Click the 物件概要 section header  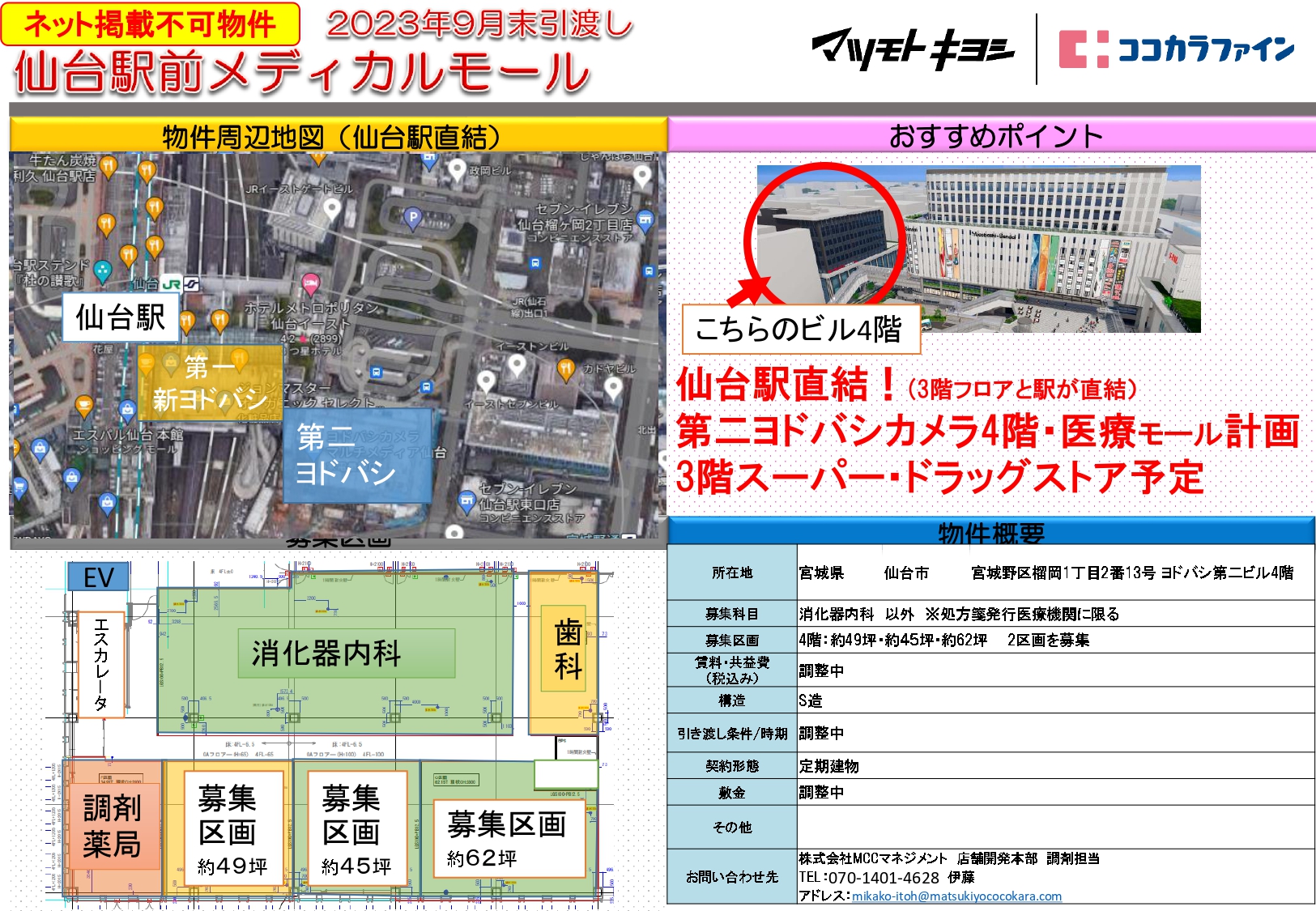991,532
